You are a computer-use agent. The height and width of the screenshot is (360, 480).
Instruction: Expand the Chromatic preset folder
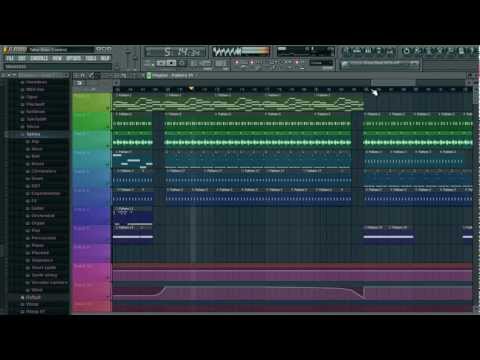(43, 171)
